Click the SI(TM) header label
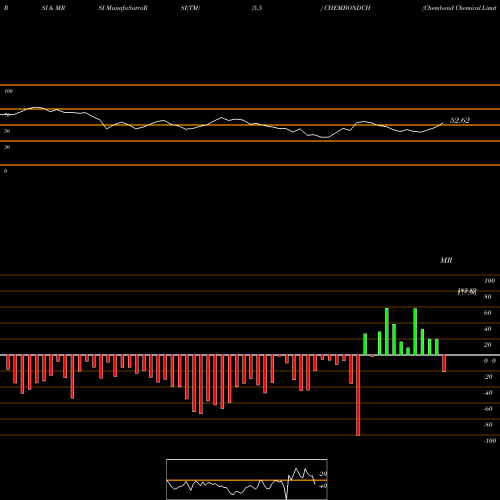The height and width of the screenshot is (500, 500). coord(190,8)
